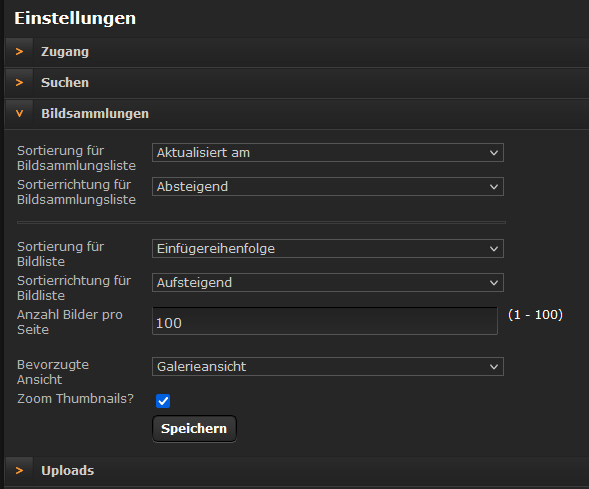Open the 'Aktualisiert am' sorting dropdown
This screenshot has width=589, height=489.
point(328,152)
